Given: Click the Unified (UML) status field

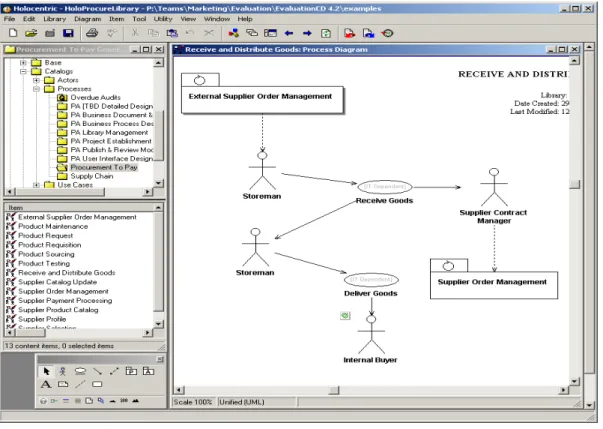Looking at the screenshot, I should (257, 402).
